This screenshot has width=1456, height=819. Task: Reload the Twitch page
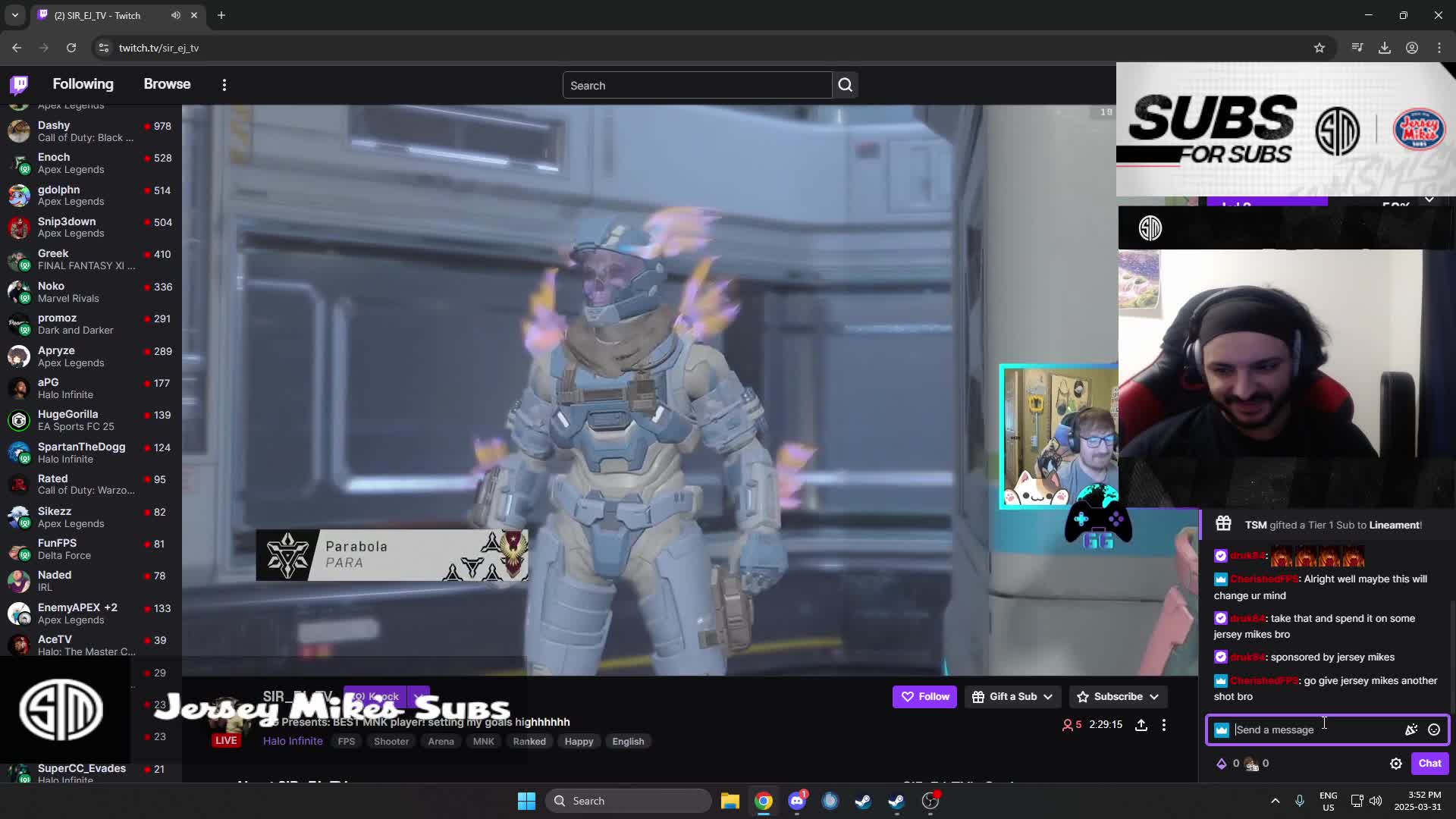[71, 48]
